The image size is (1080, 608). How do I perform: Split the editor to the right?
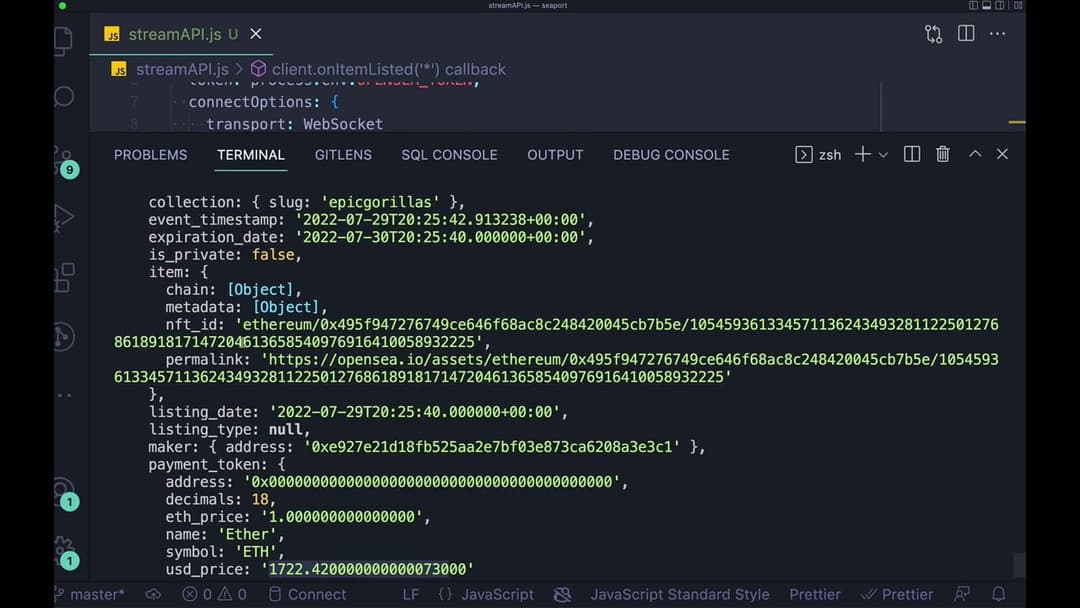pos(966,34)
